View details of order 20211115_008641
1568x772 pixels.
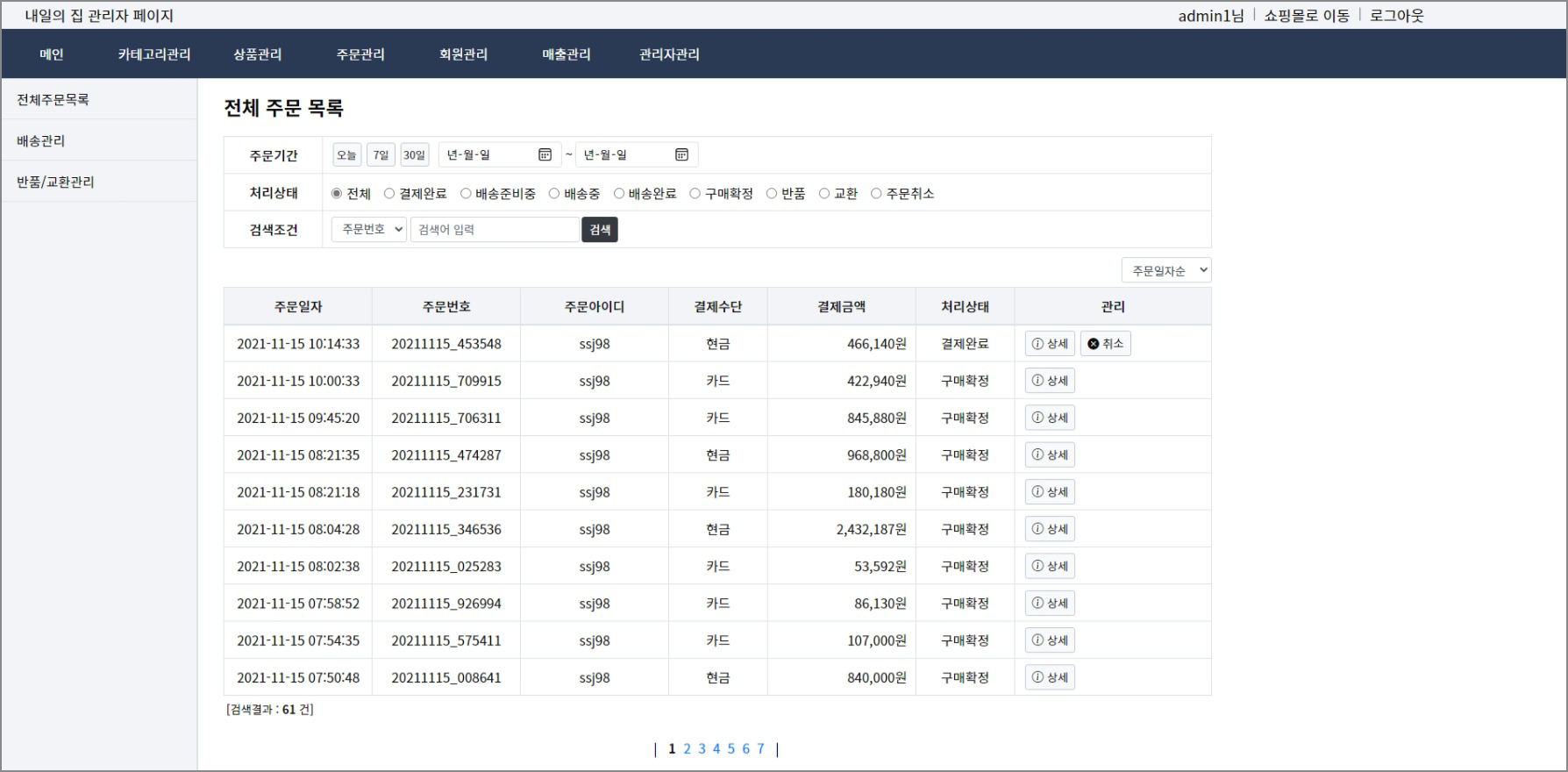pos(1050,677)
